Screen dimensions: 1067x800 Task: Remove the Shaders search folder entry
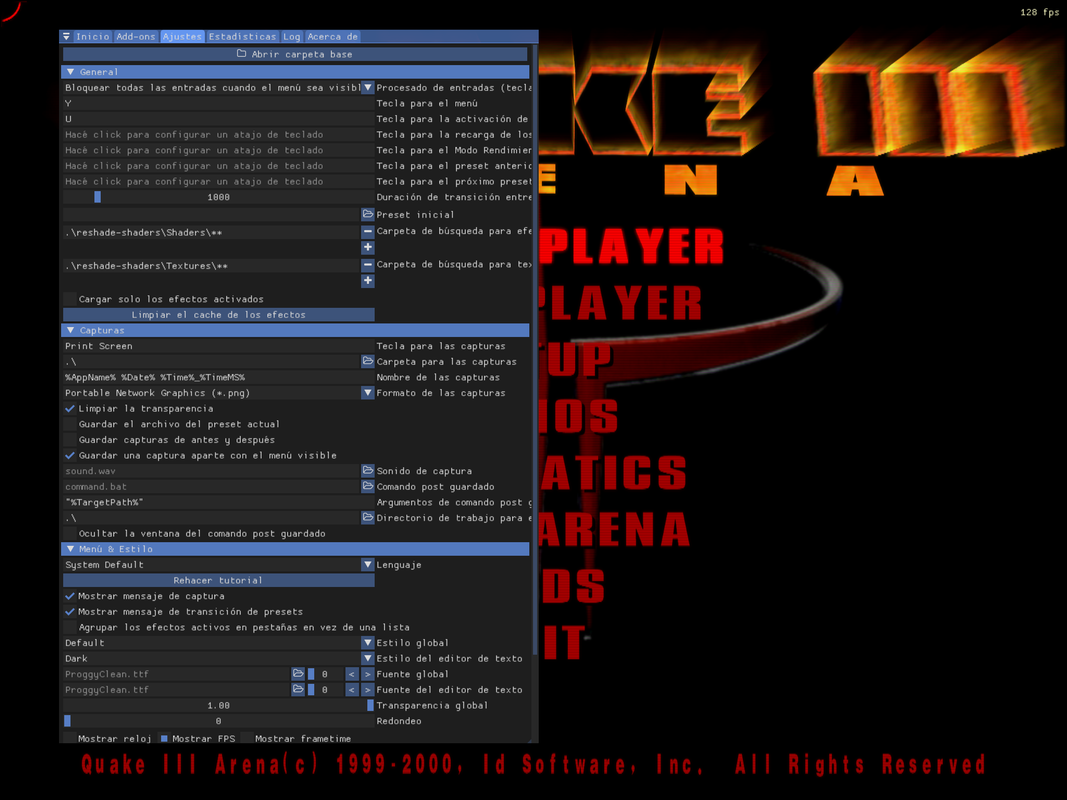(367, 232)
